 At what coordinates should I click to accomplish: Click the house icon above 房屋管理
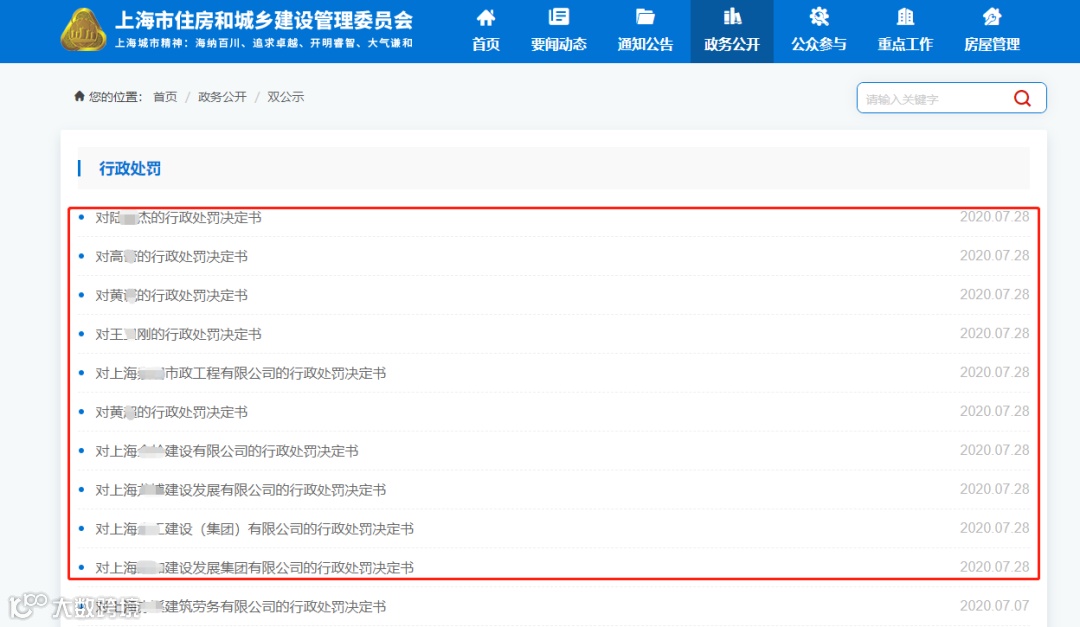click(992, 17)
